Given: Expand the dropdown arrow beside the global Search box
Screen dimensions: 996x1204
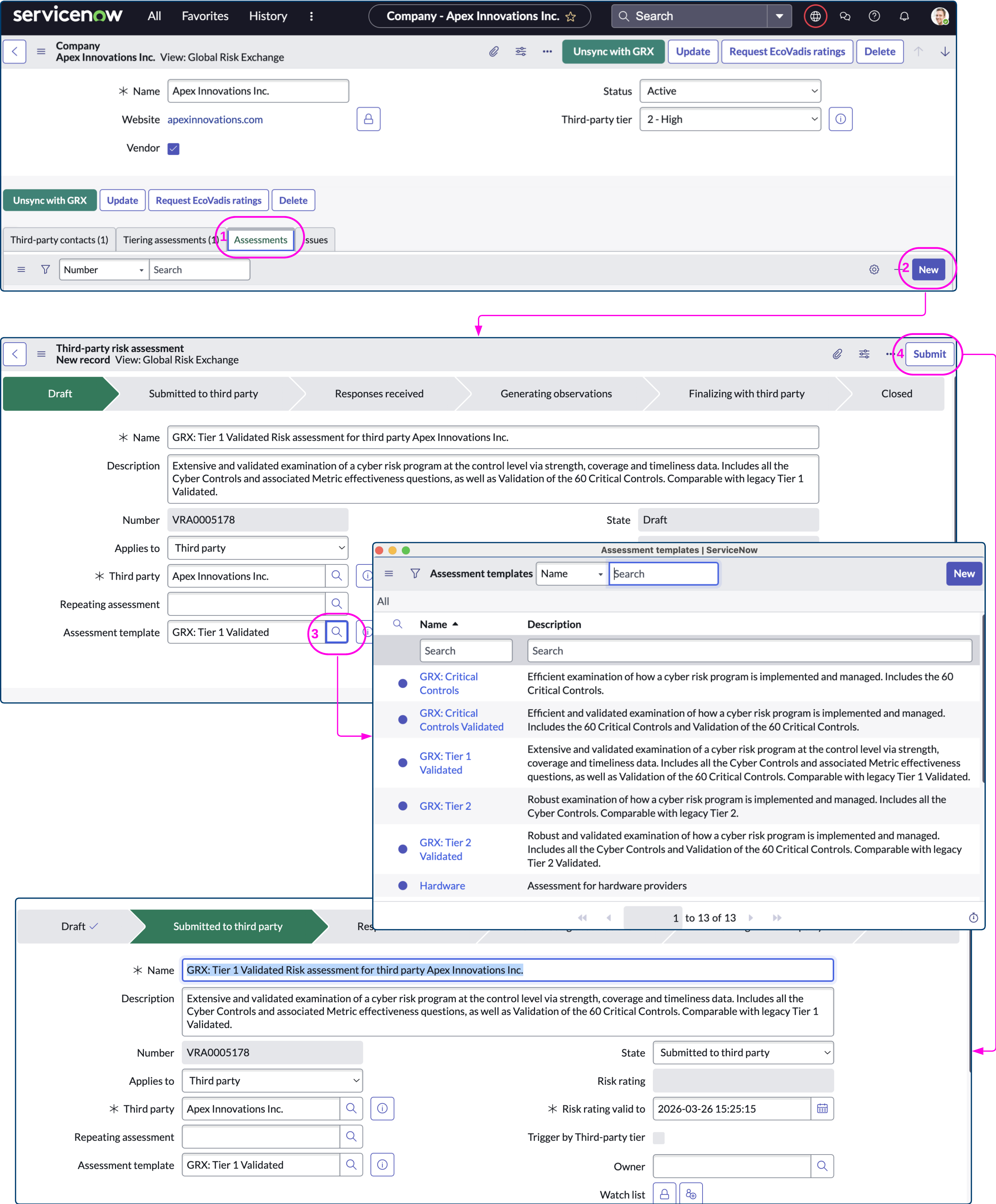Looking at the screenshot, I should click(x=779, y=16).
